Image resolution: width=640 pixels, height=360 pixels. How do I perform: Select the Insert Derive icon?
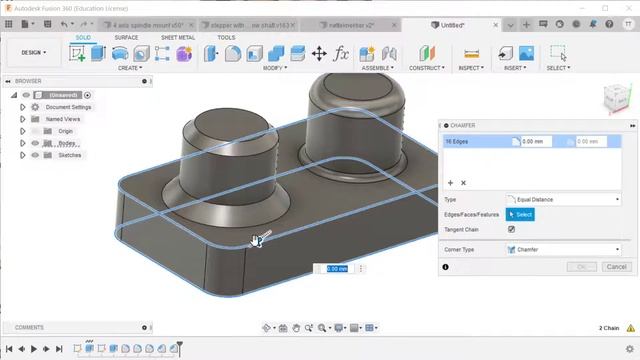coord(505,53)
